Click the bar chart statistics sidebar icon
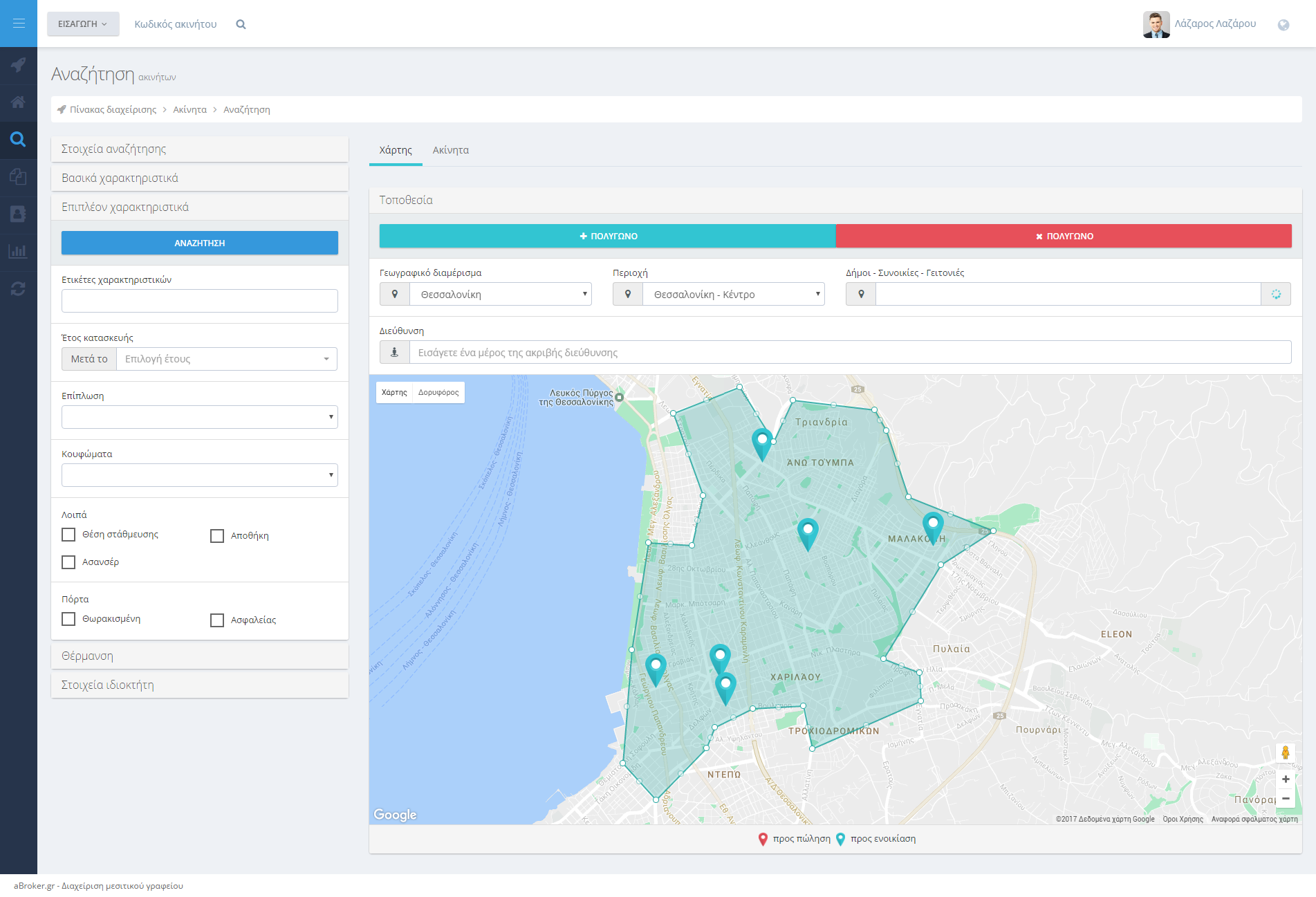This screenshot has width=1316, height=897. (19, 251)
